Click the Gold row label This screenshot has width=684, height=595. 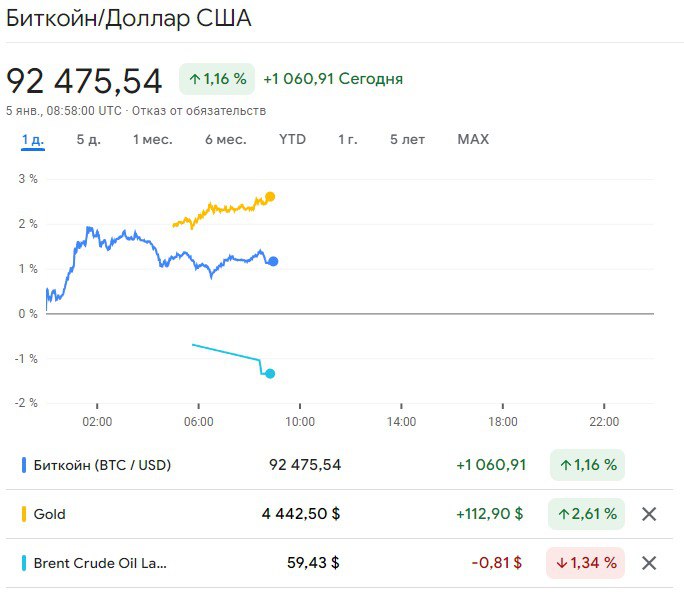pos(50,514)
